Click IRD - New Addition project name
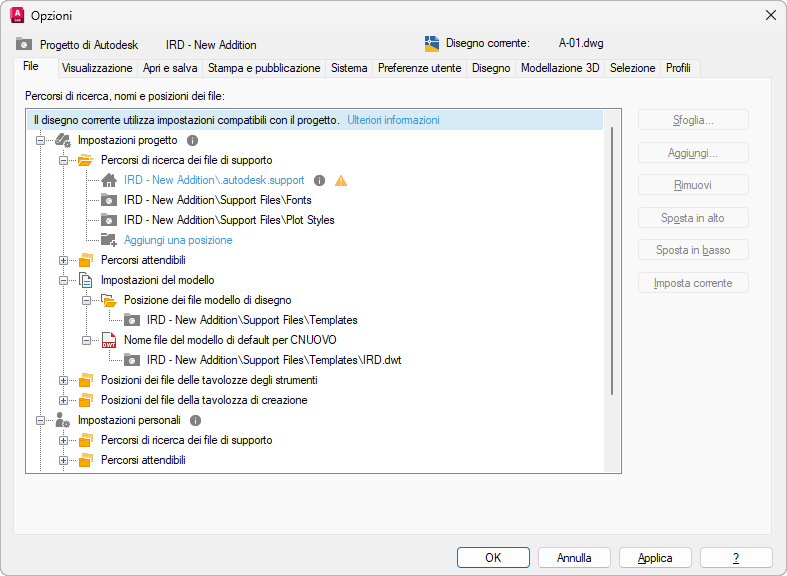The image size is (787, 576). click(x=211, y=45)
